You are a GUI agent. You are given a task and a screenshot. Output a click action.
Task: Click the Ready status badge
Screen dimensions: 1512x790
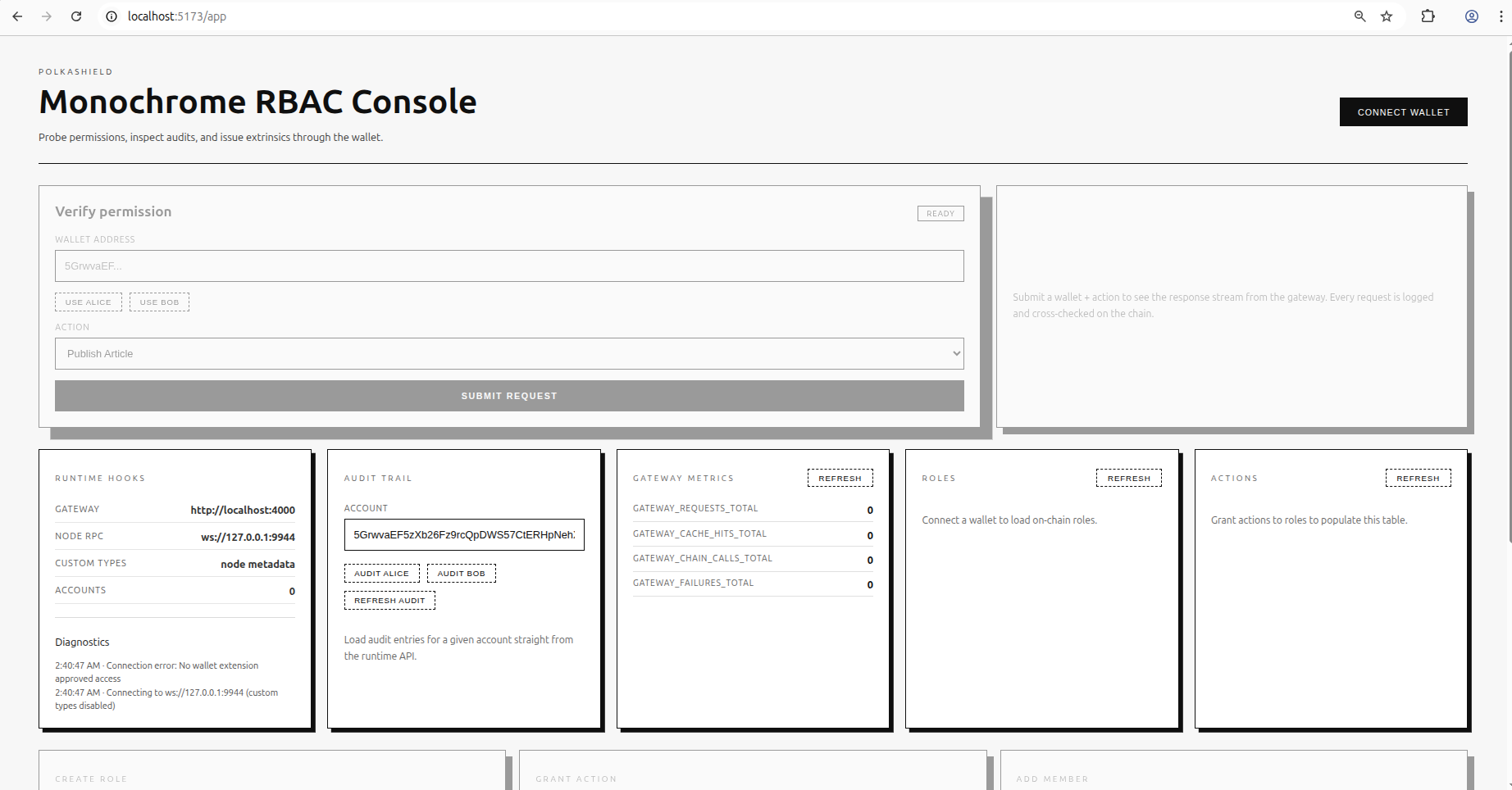[940, 214]
